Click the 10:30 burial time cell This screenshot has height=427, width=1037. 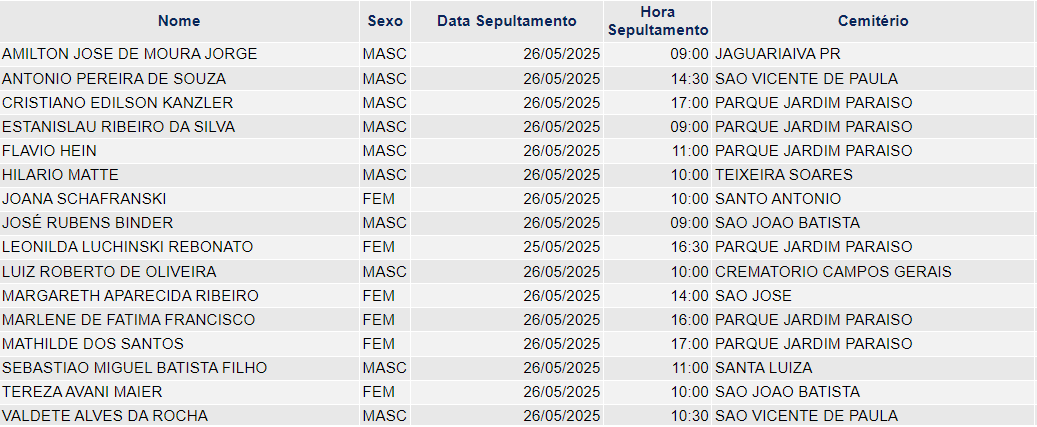(657, 416)
